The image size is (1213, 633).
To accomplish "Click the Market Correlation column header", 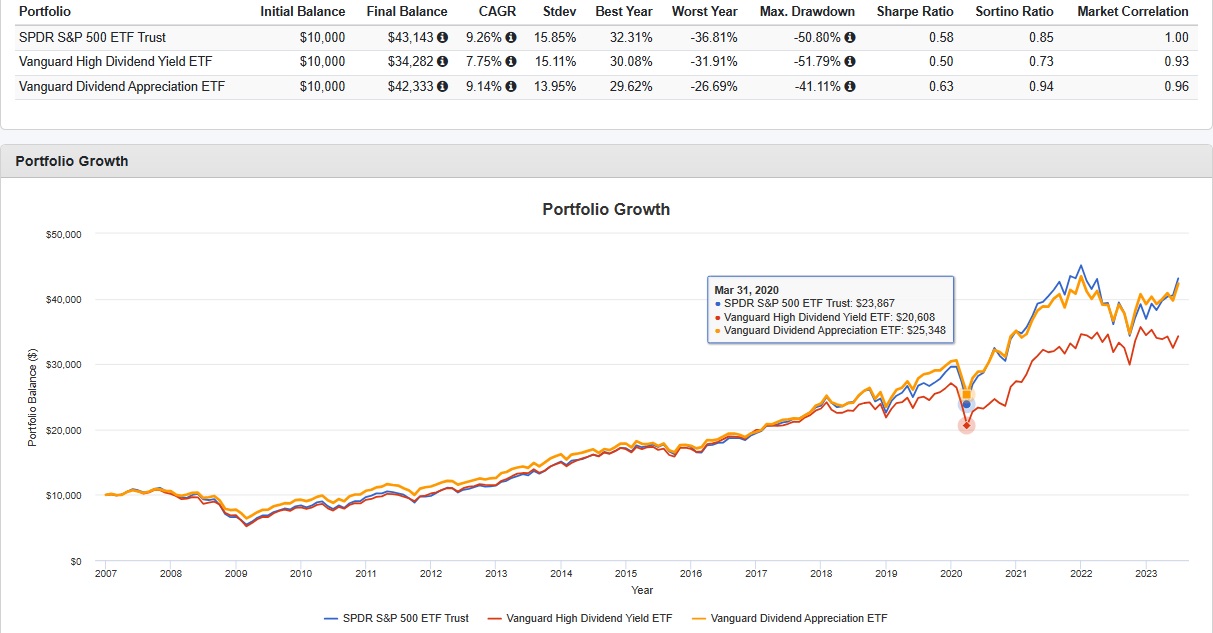I will [1133, 12].
